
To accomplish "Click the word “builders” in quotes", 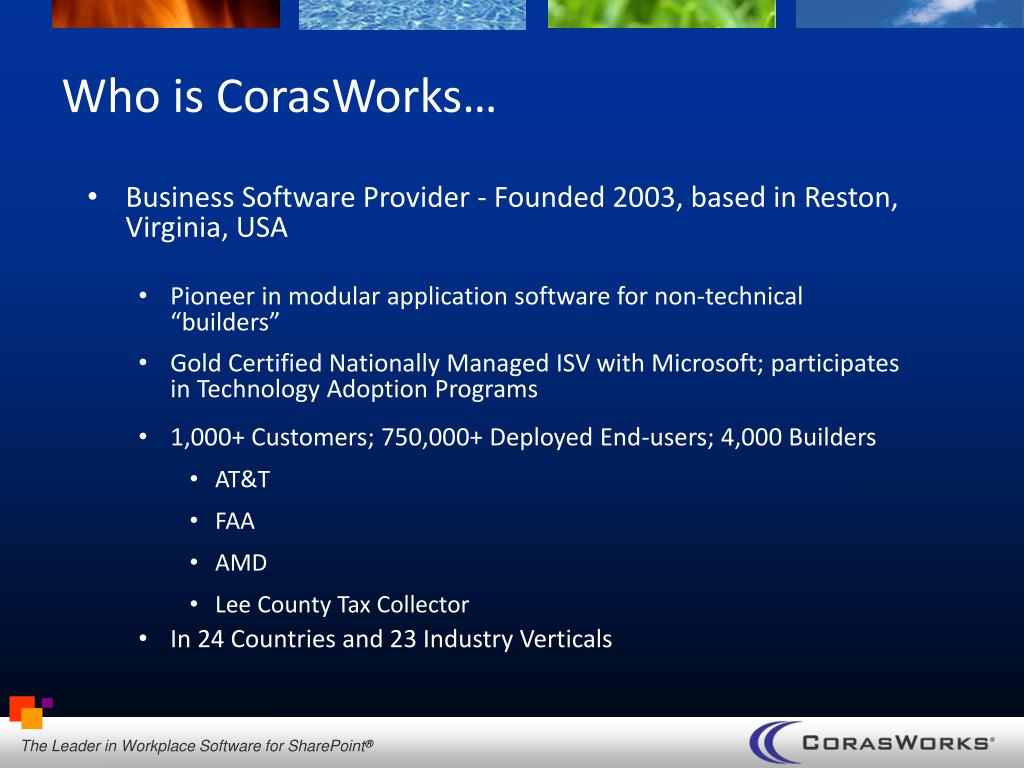I will (225, 322).
